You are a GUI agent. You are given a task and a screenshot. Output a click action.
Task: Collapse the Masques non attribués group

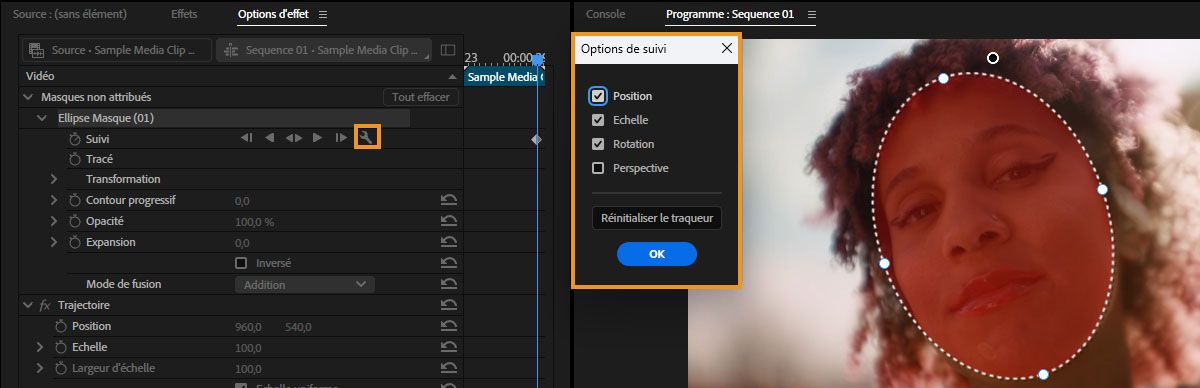tap(28, 97)
